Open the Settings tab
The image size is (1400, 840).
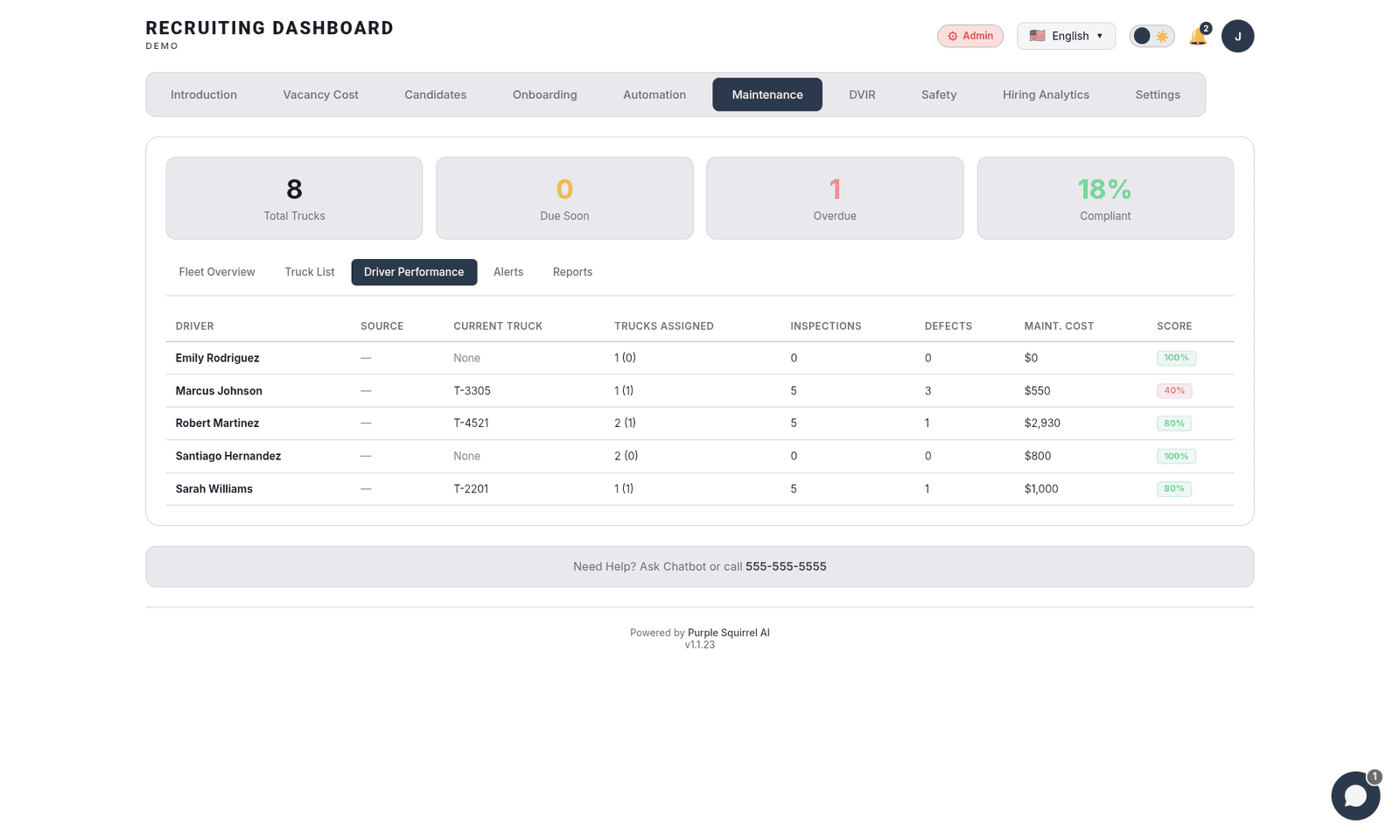coord(1157,94)
